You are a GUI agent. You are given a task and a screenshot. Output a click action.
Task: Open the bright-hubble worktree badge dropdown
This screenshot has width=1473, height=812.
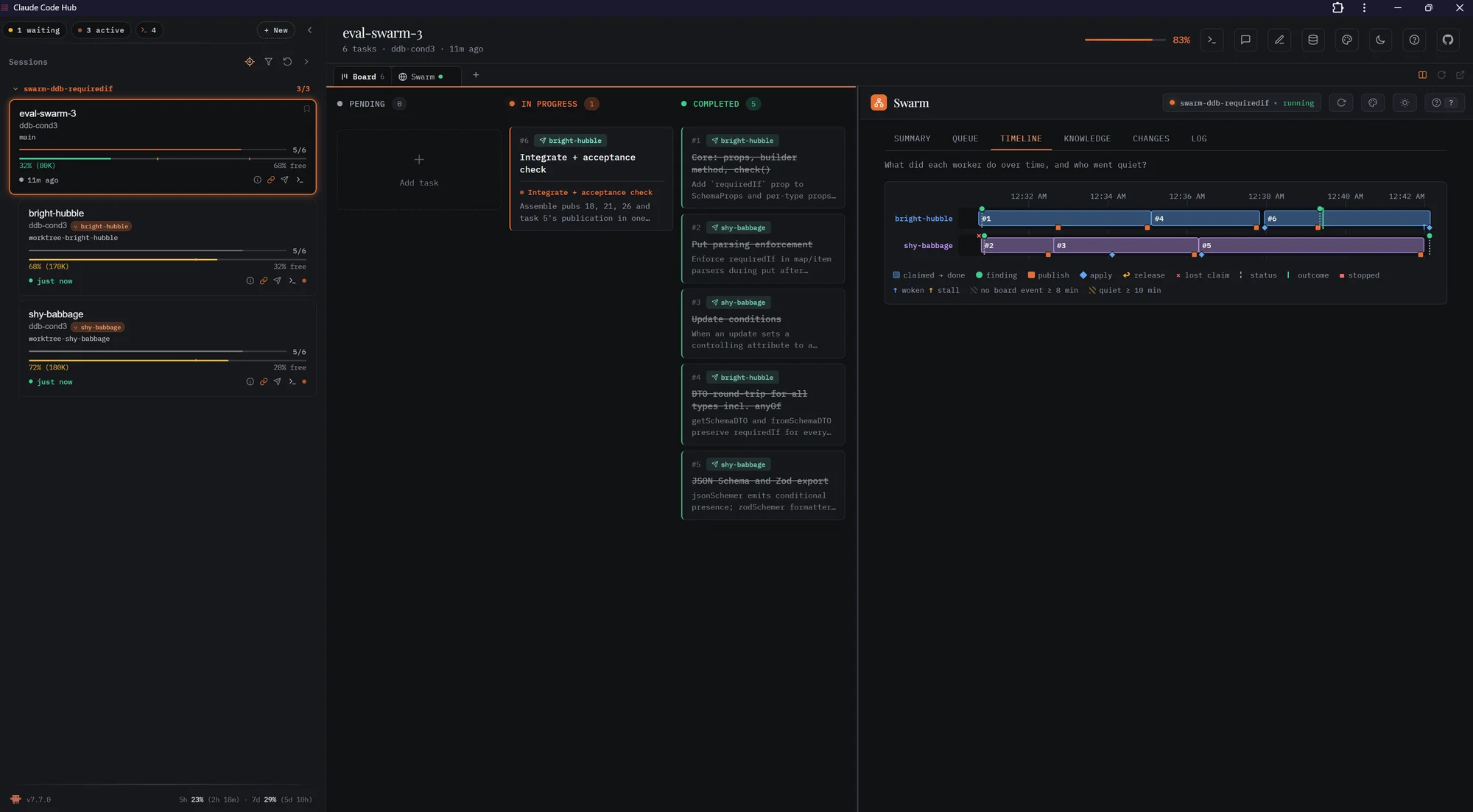(102, 226)
